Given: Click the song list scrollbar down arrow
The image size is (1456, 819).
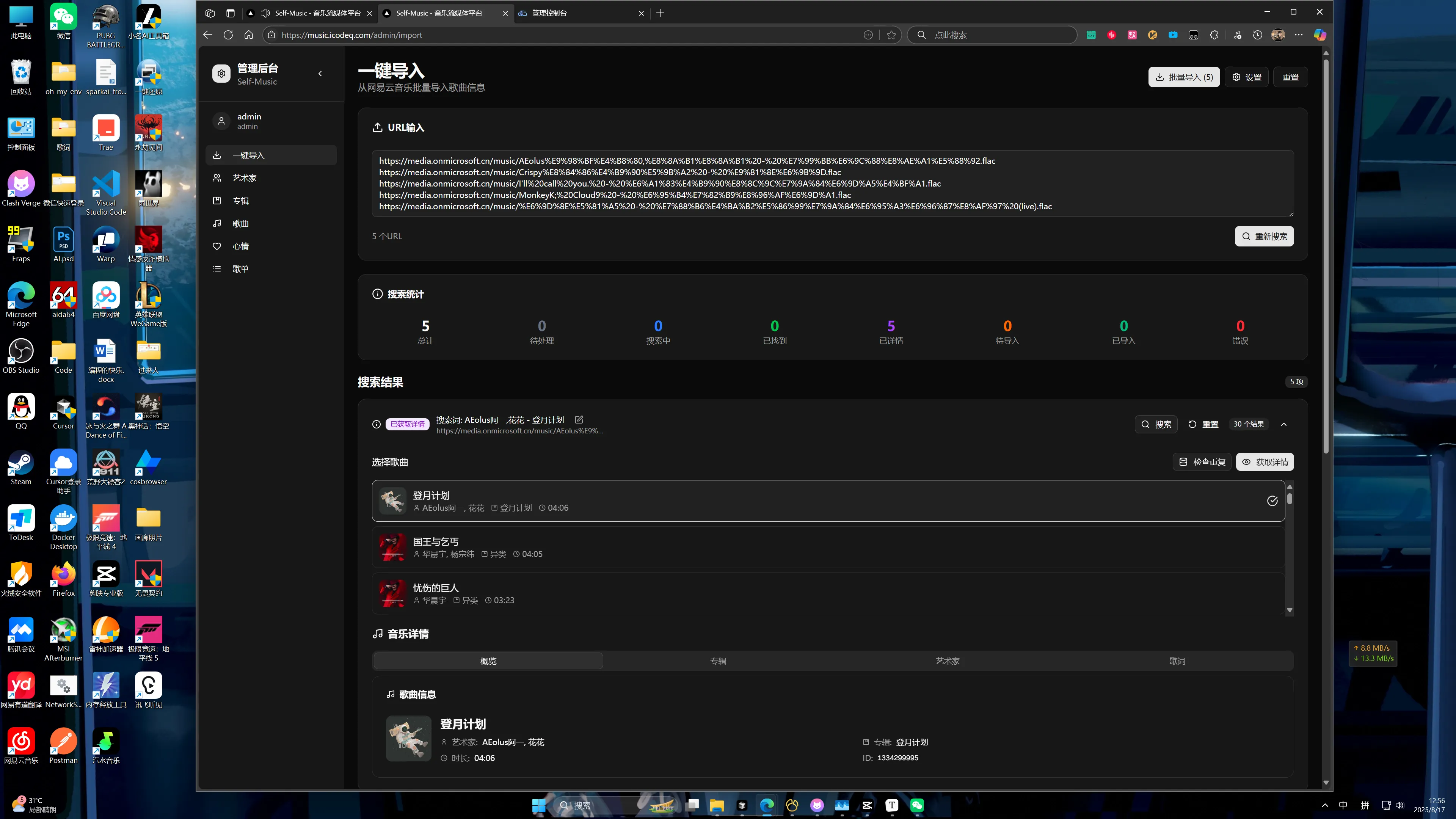Looking at the screenshot, I should (x=1289, y=610).
